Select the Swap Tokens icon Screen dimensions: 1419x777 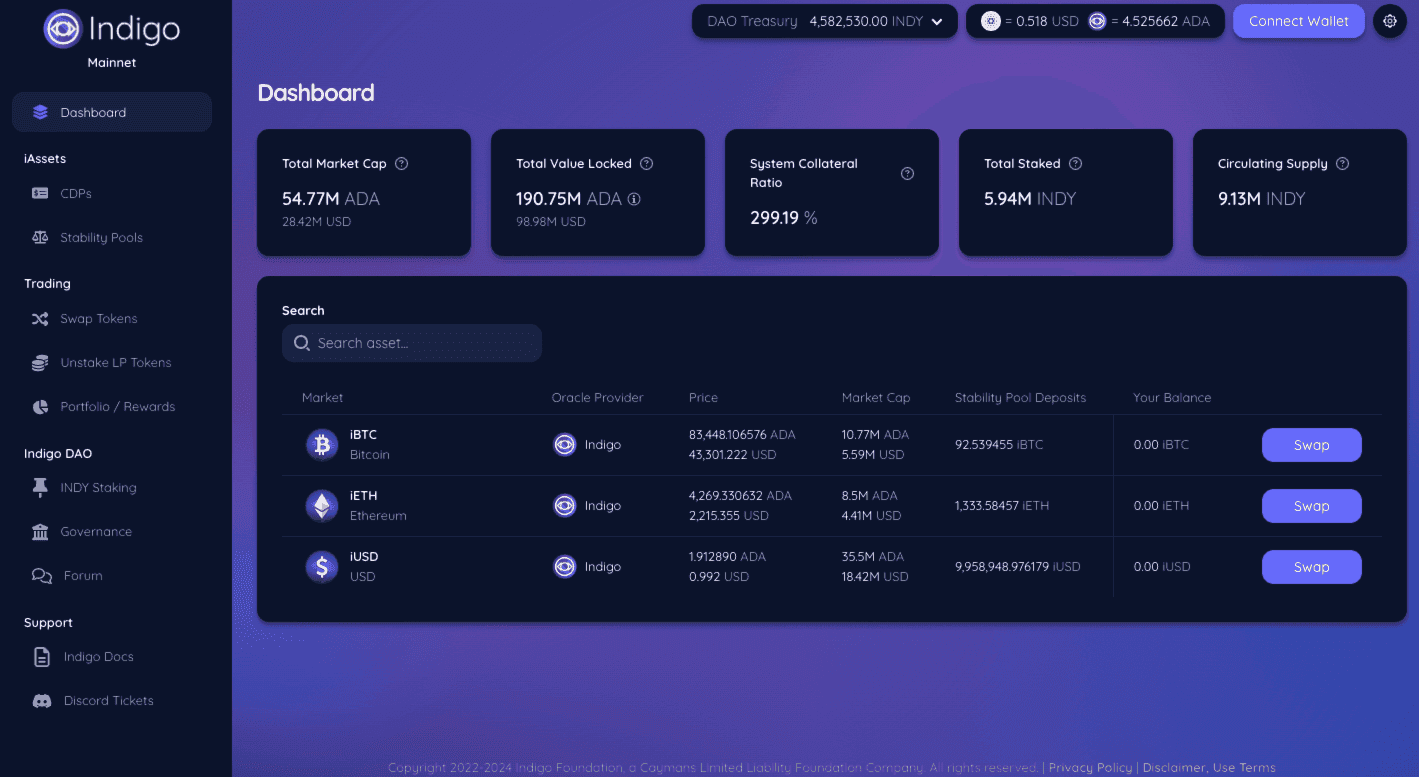click(41, 318)
